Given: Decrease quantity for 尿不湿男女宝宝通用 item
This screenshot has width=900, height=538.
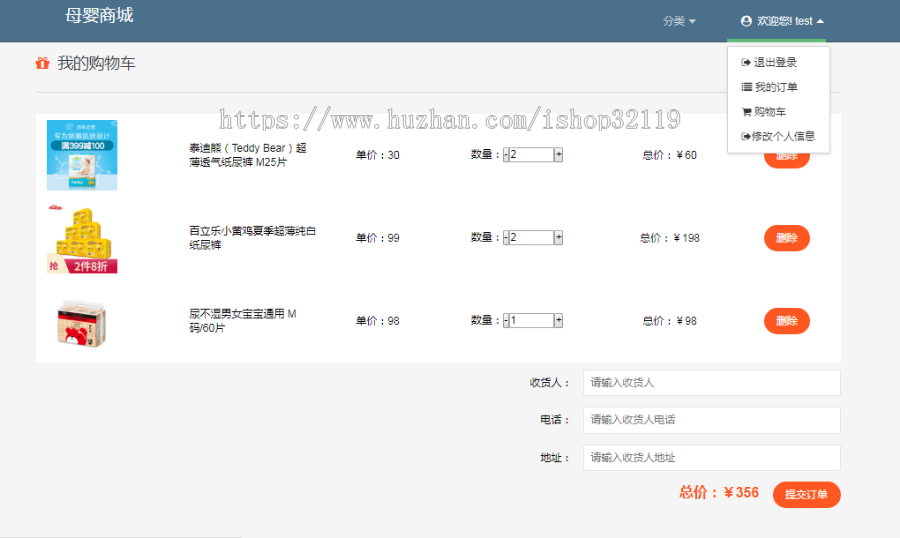Looking at the screenshot, I should tap(506, 320).
